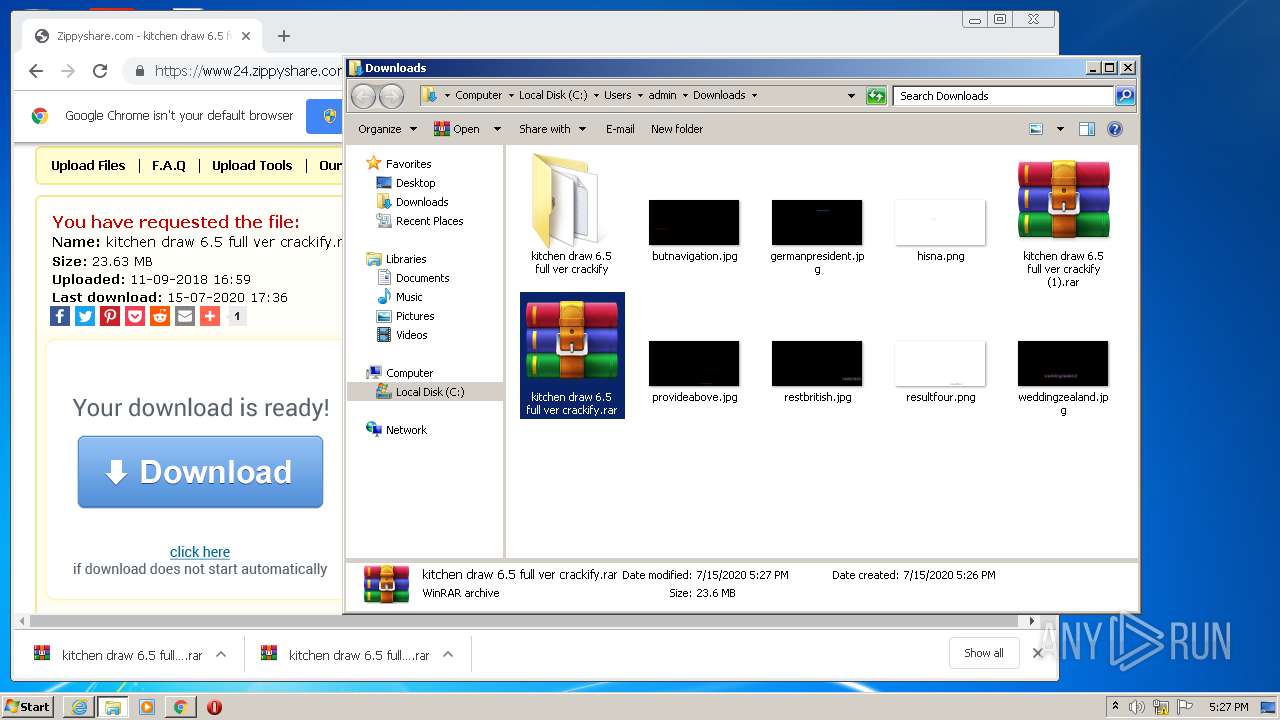Screen dimensions: 1280x720
Task: Select the highlighted kitchen draw 6.5 full ver crackify.rar
Action: point(572,355)
